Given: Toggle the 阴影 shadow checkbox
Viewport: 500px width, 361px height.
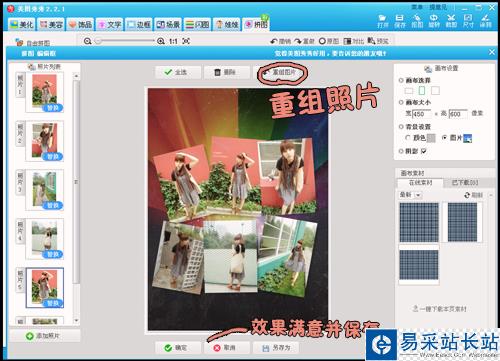Looking at the screenshot, I should [x=424, y=151].
